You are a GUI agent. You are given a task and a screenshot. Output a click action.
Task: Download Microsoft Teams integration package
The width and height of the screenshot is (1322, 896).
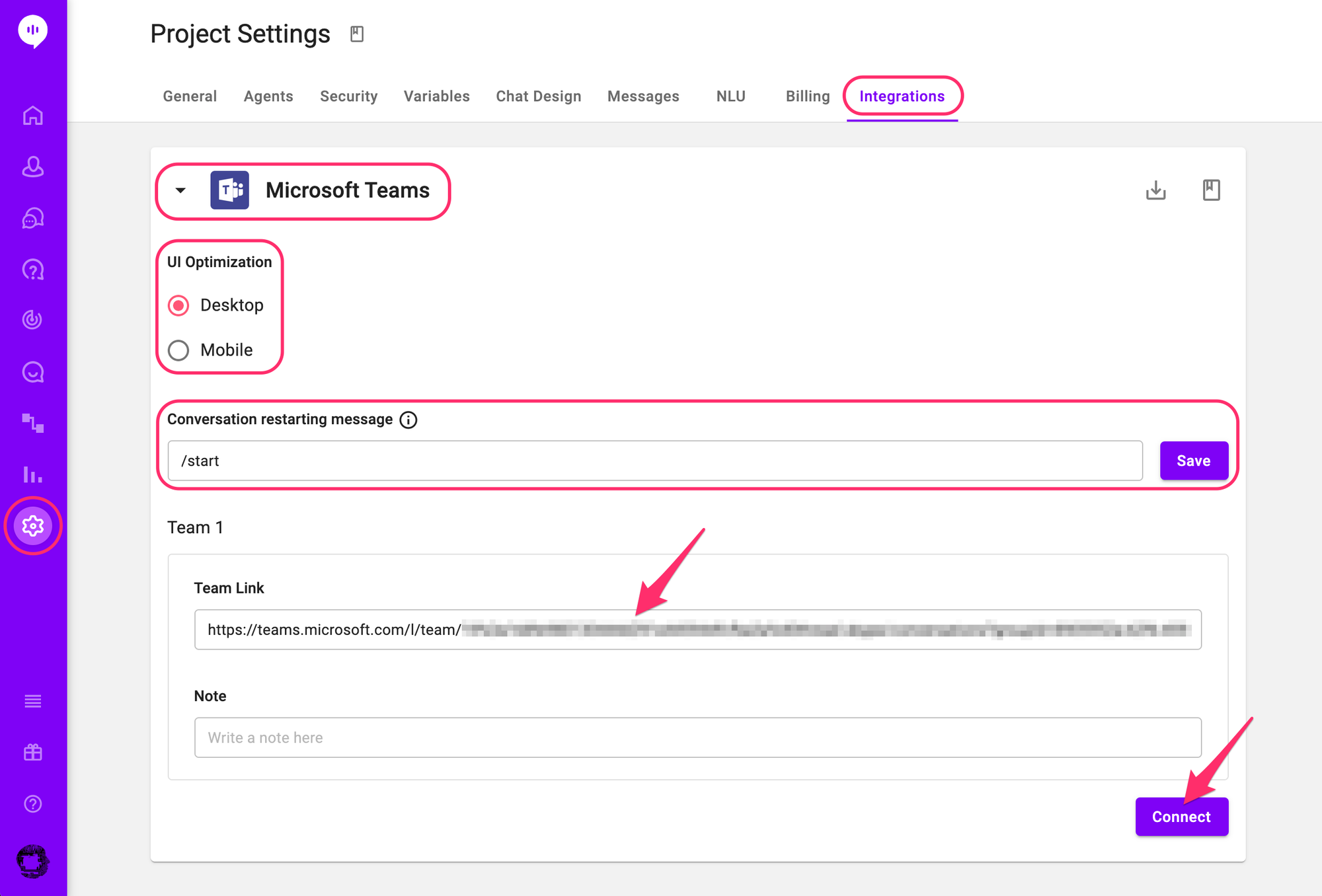pyautogui.click(x=1155, y=190)
